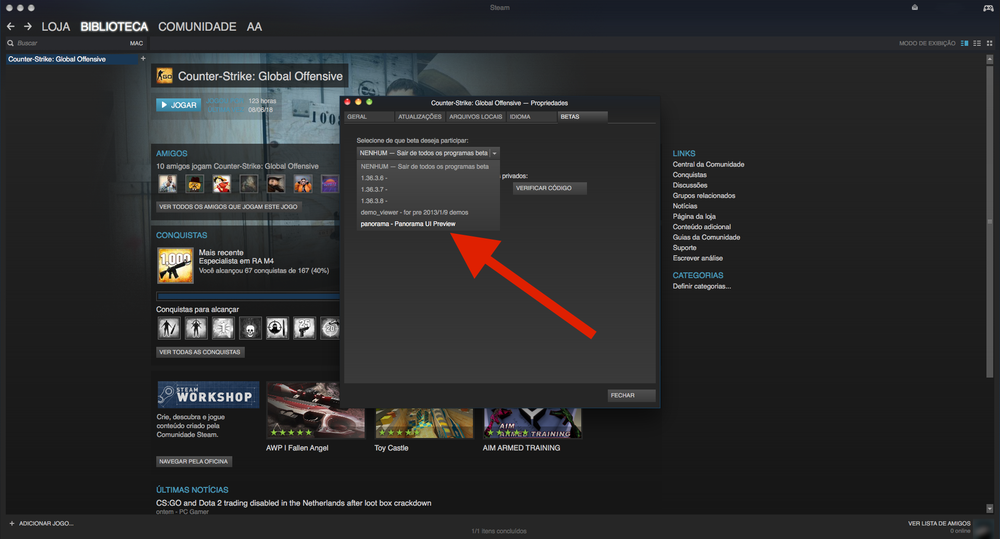The image size is (1000, 539).
Task: Switch to the ARQUIVOS LOCAIS tab
Action: [476, 117]
